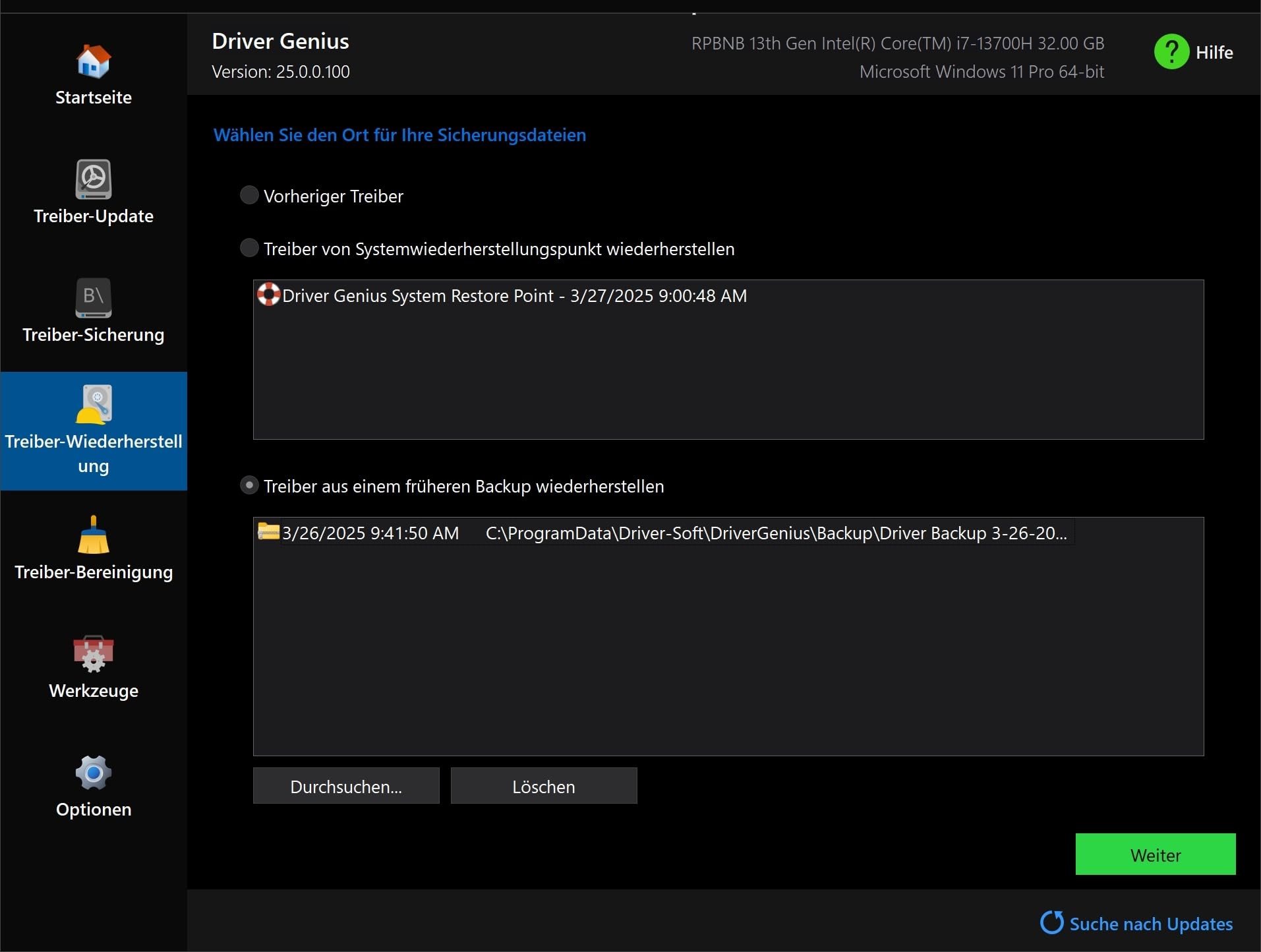
Task: Open the Optionen section label
Action: coord(94,810)
